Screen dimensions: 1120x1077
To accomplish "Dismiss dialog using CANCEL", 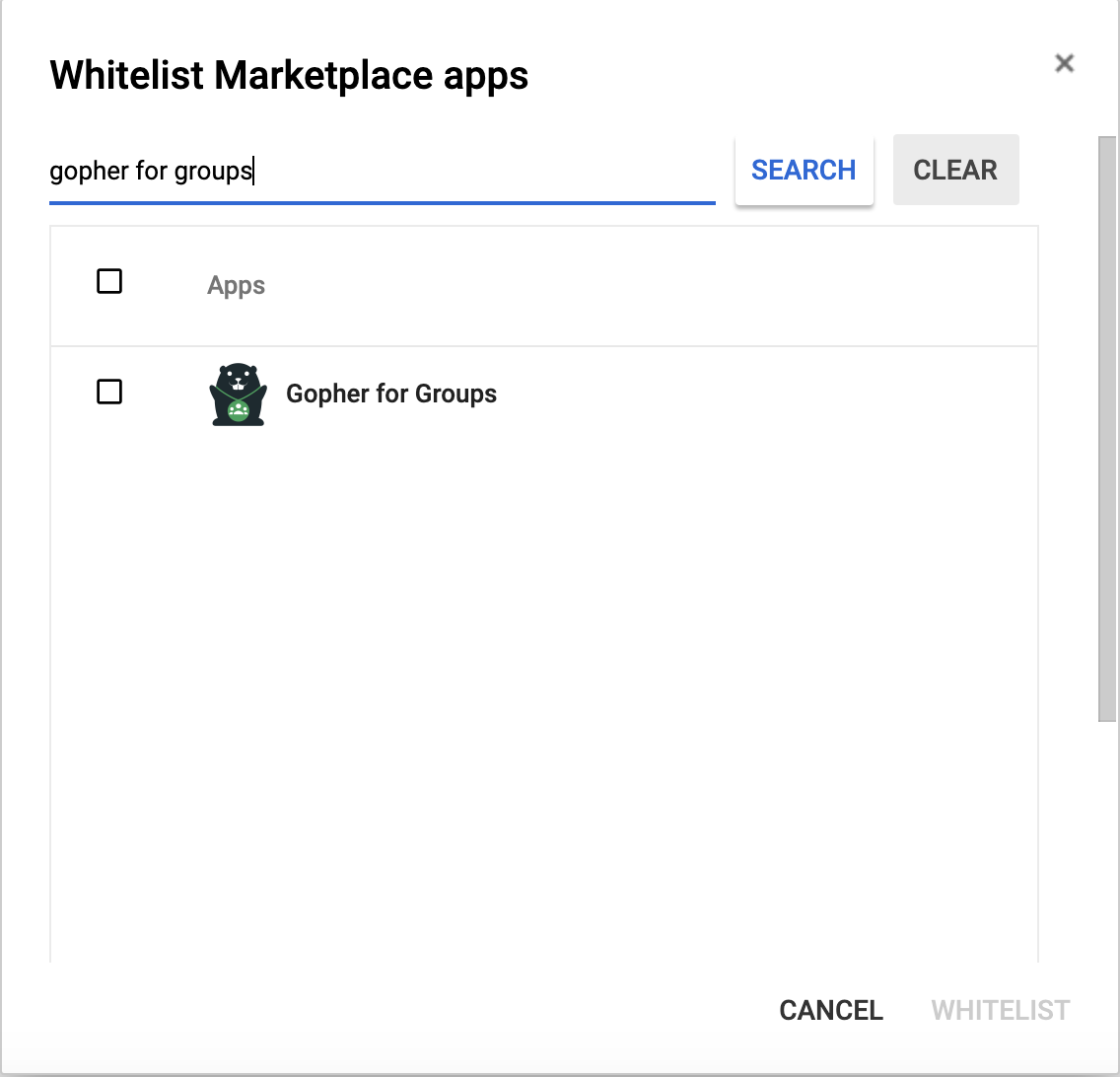I will coord(830,1010).
